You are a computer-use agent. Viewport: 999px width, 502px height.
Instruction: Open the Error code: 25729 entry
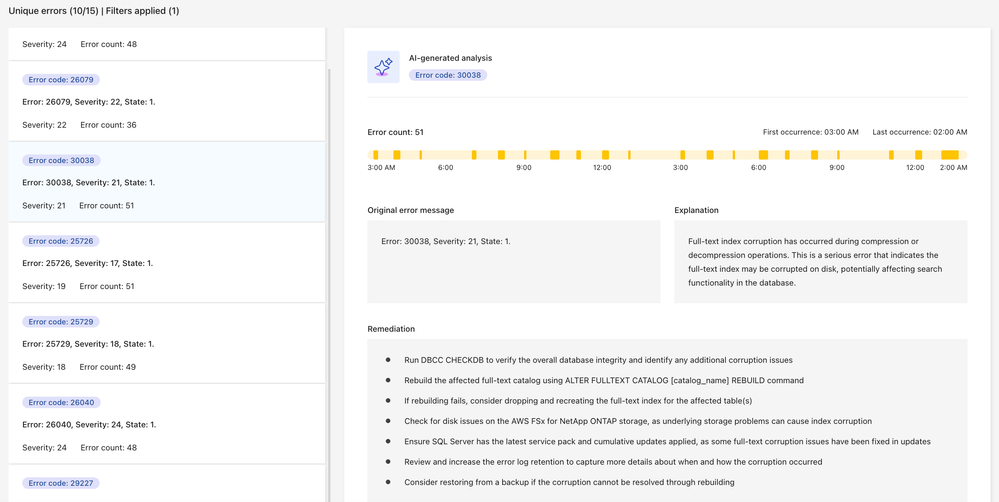166,344
